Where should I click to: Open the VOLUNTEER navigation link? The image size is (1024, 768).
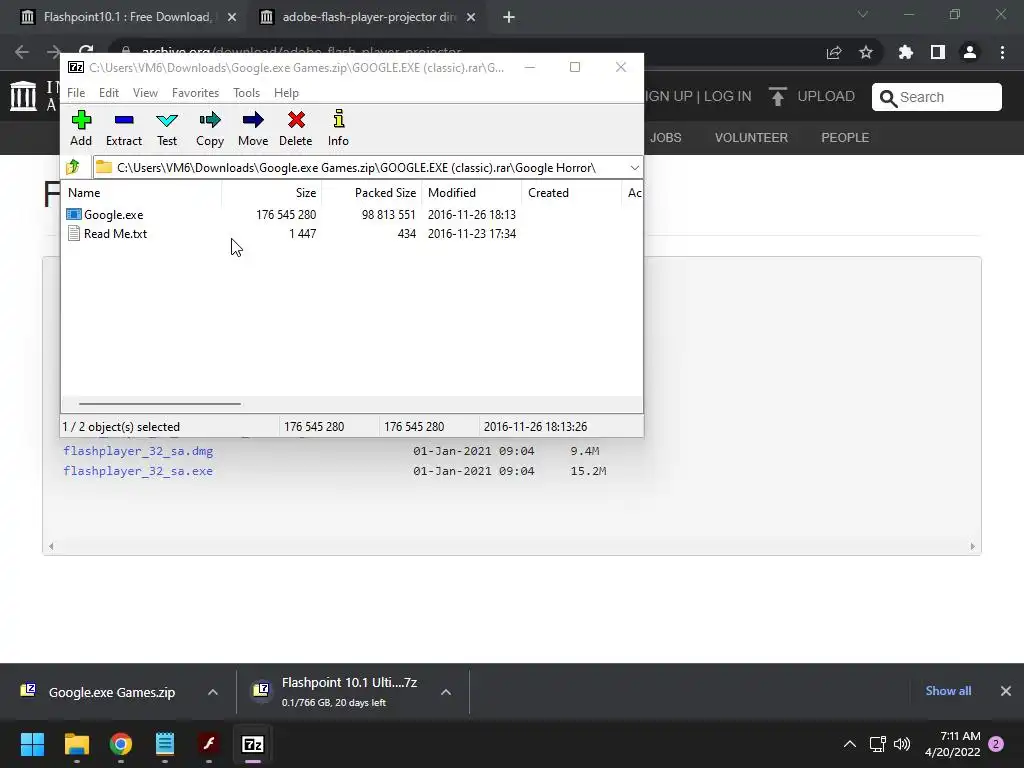[751, 138]
